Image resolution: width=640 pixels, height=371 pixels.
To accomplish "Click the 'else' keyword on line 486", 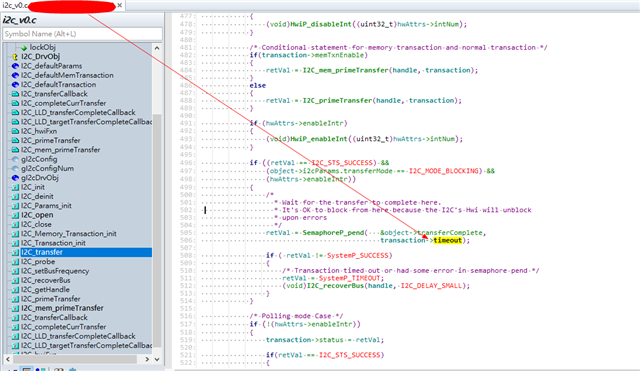I will point(258,85).
